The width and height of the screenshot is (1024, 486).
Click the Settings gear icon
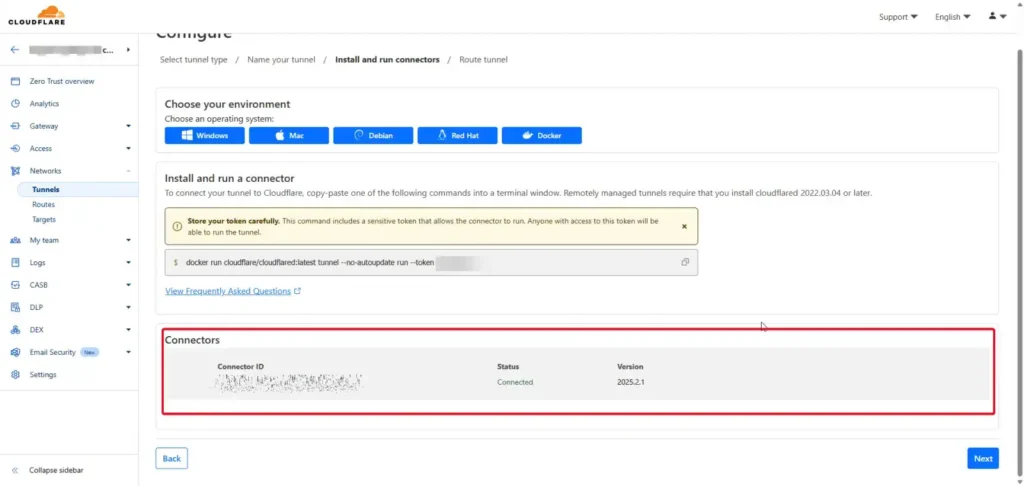tap(16, 374)
